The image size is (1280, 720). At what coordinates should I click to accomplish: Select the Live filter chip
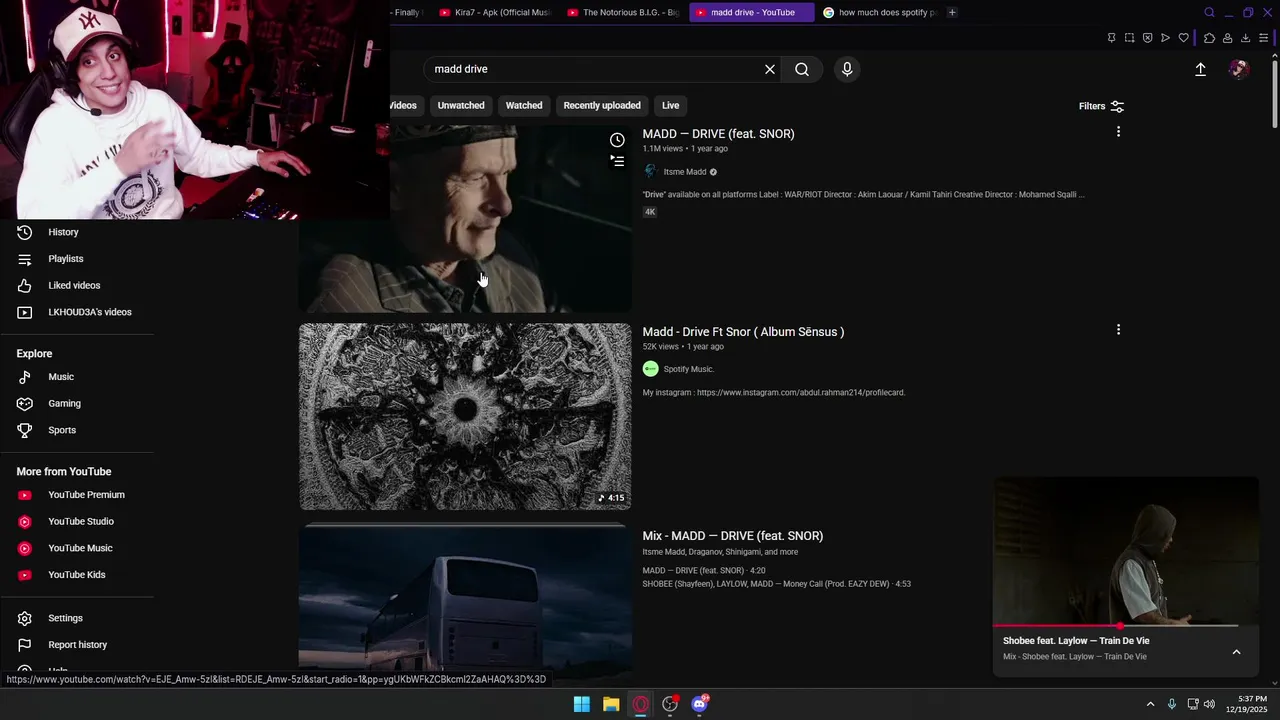[670, 105]
